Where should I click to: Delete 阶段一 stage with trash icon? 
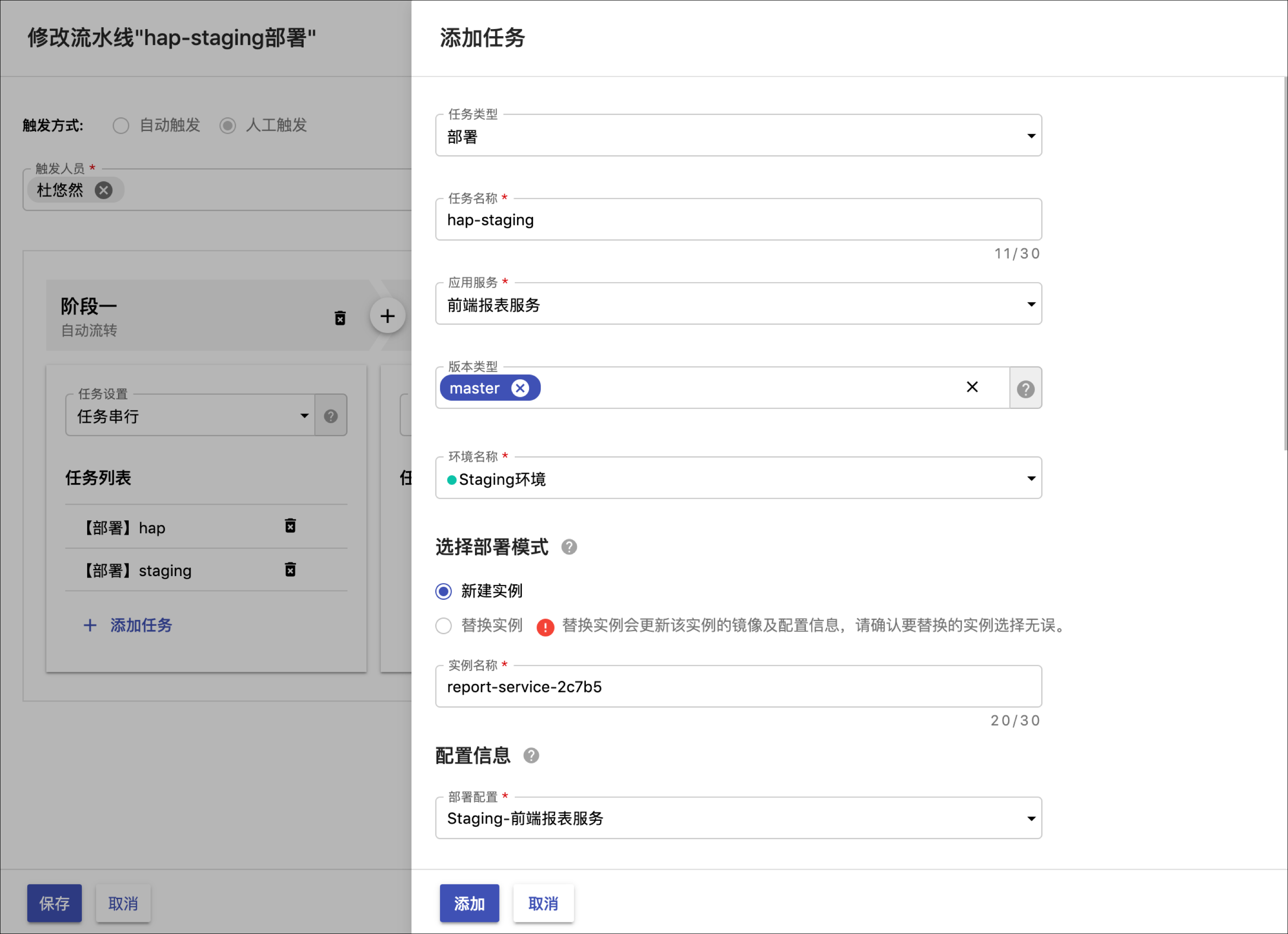click(x=339, y=318)
